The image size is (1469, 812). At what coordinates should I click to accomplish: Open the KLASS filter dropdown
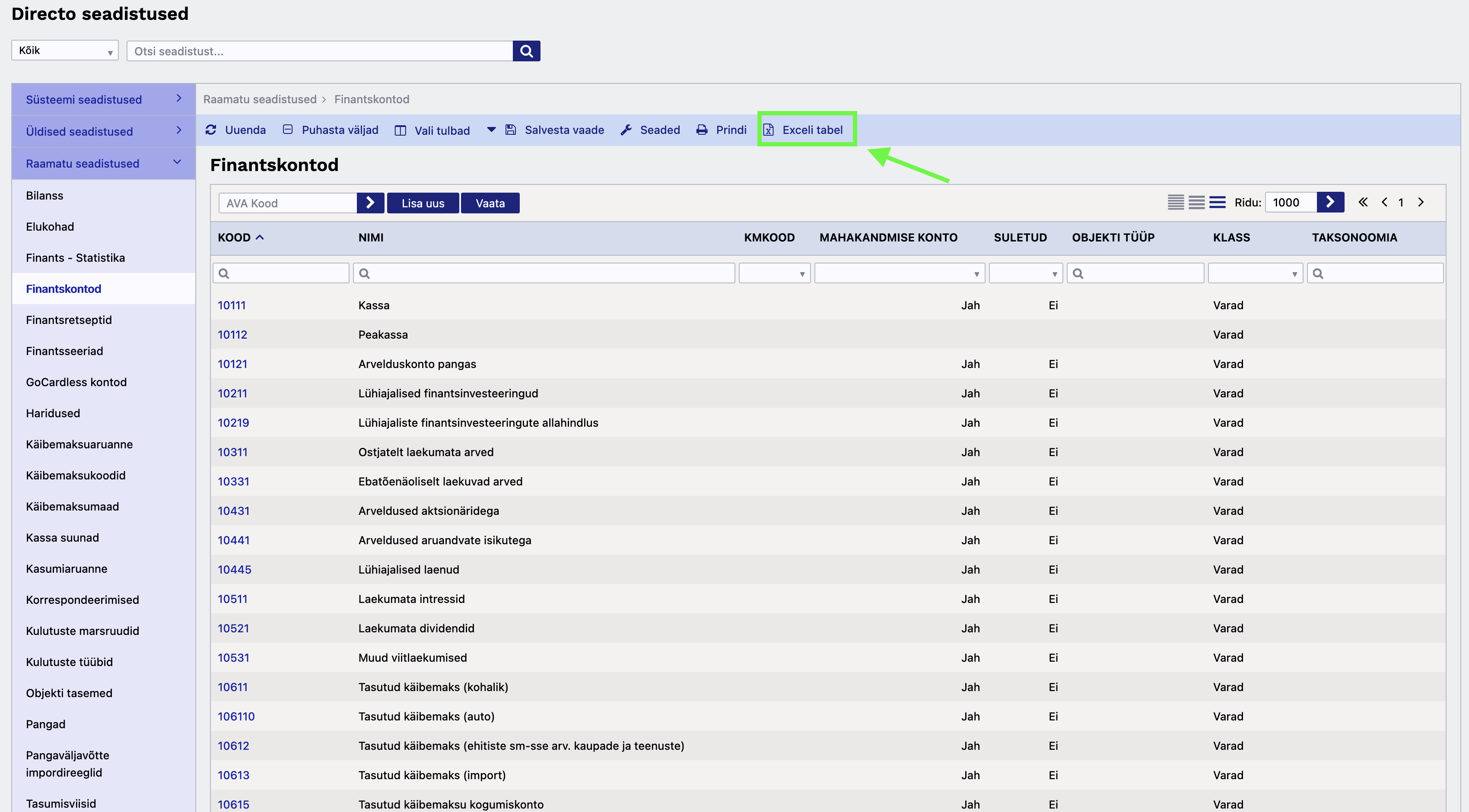(1255, 273)
